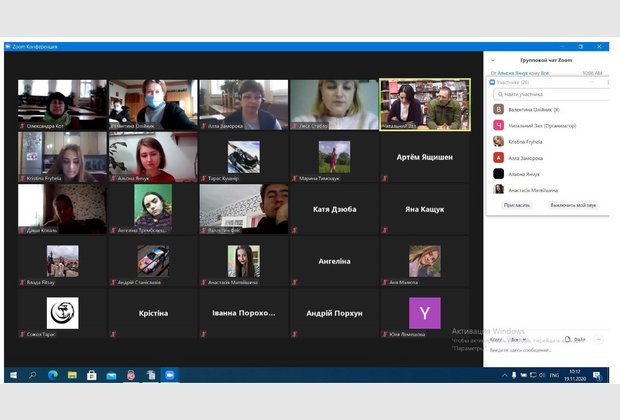Collapse the Групповой чат Zoom panel chevron
This screenshot has width=620, height=420.
click(x=492, y=60)
